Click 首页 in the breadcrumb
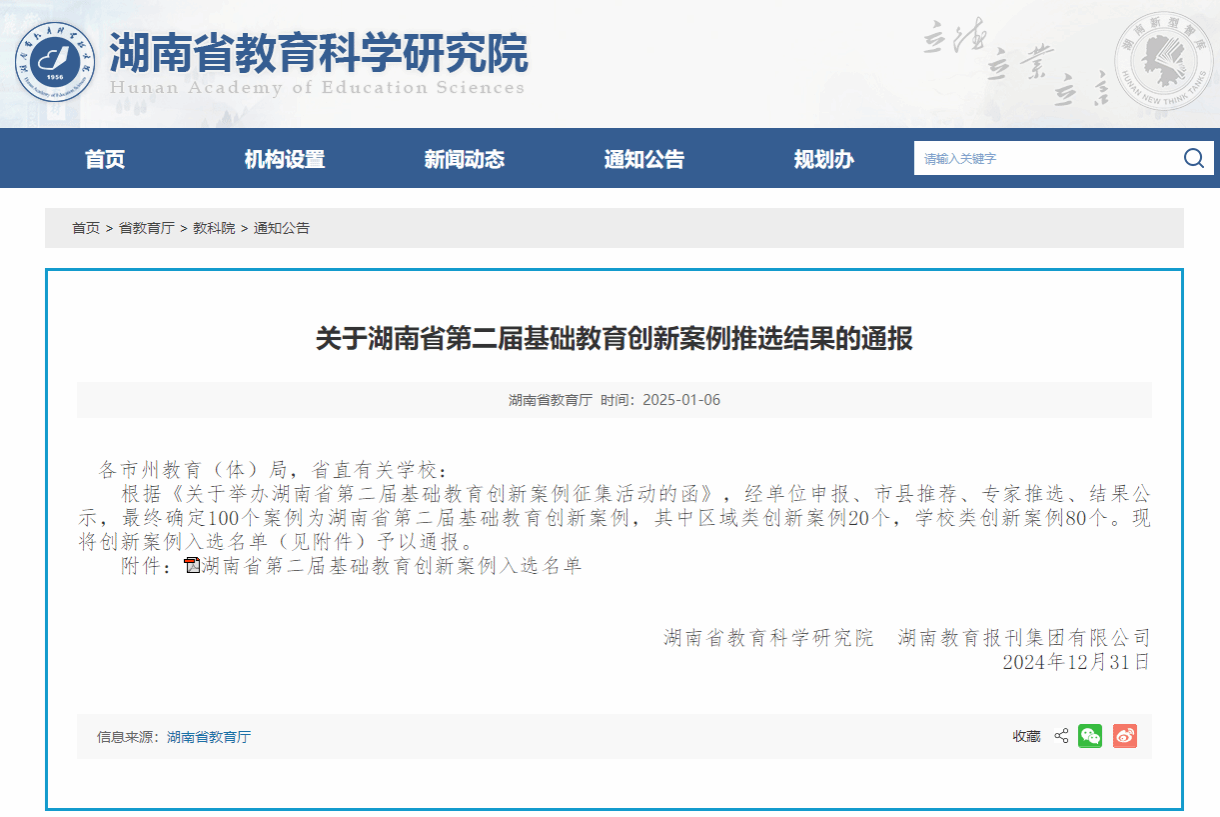 [86, 228]
